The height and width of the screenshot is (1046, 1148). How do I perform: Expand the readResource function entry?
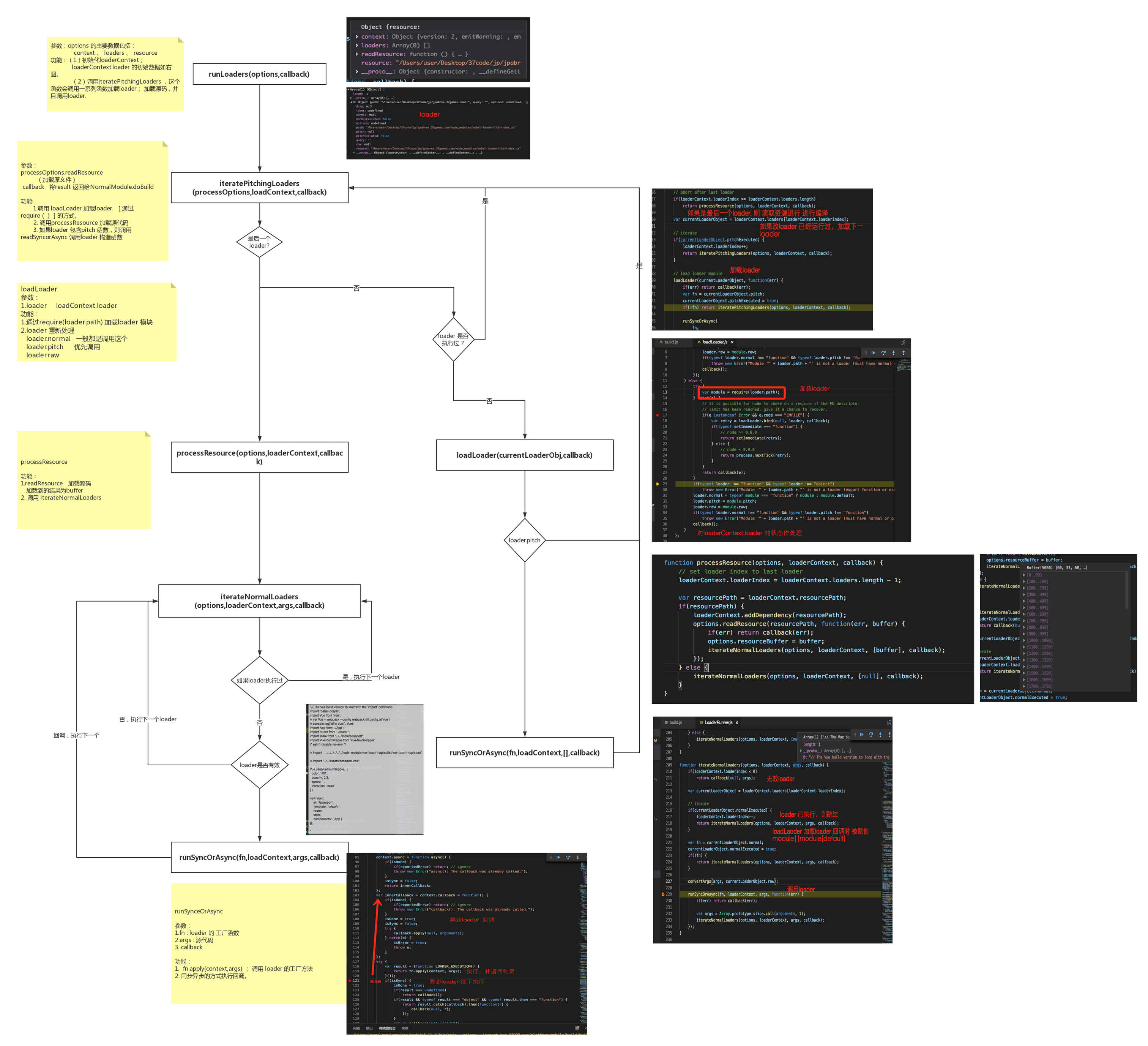point(357,54)
